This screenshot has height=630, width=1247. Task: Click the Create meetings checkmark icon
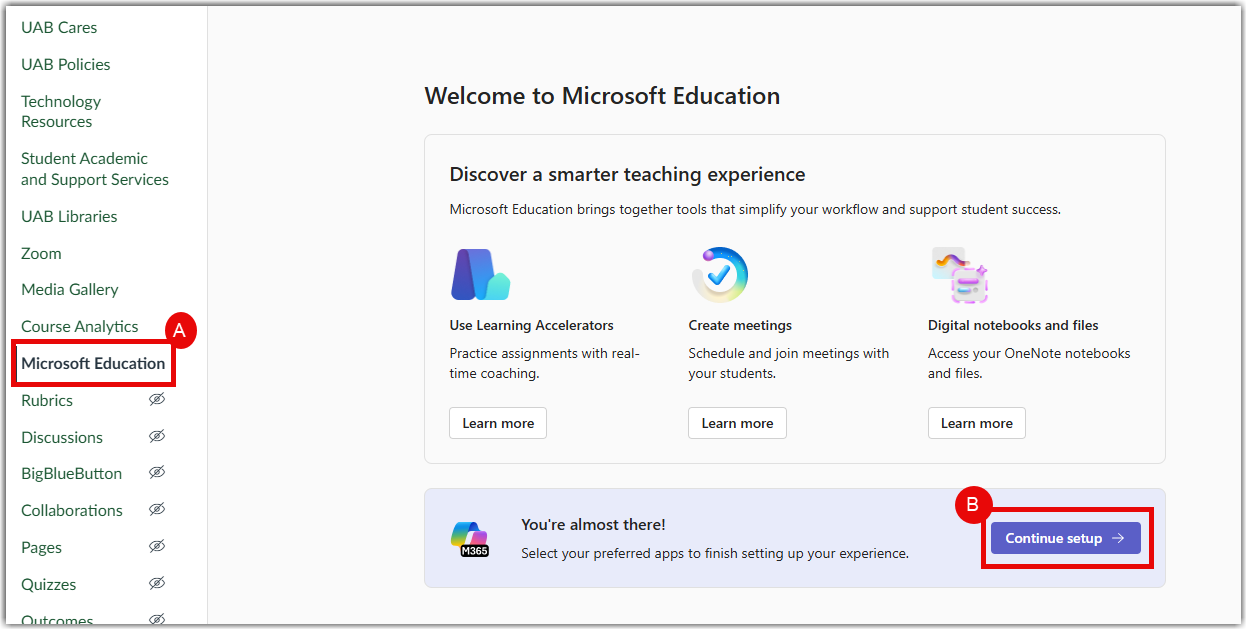click(x=719, y=275)
